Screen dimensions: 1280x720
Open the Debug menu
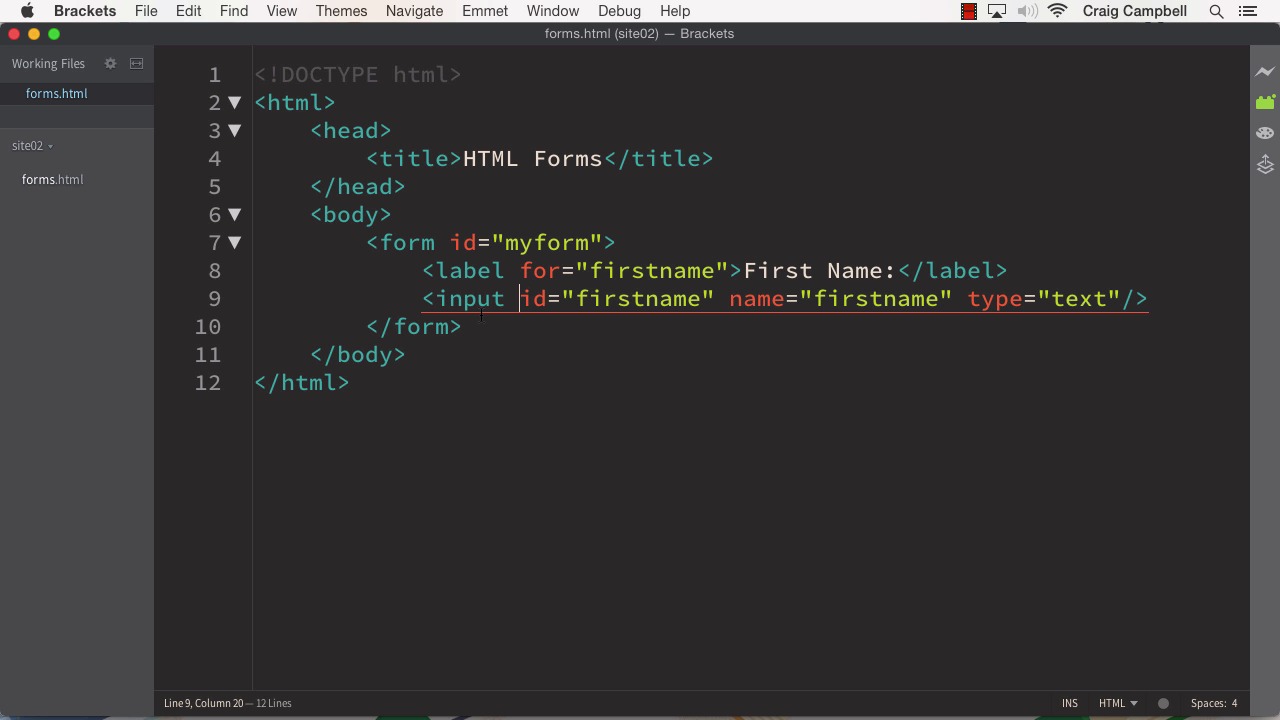click(619, 11)
